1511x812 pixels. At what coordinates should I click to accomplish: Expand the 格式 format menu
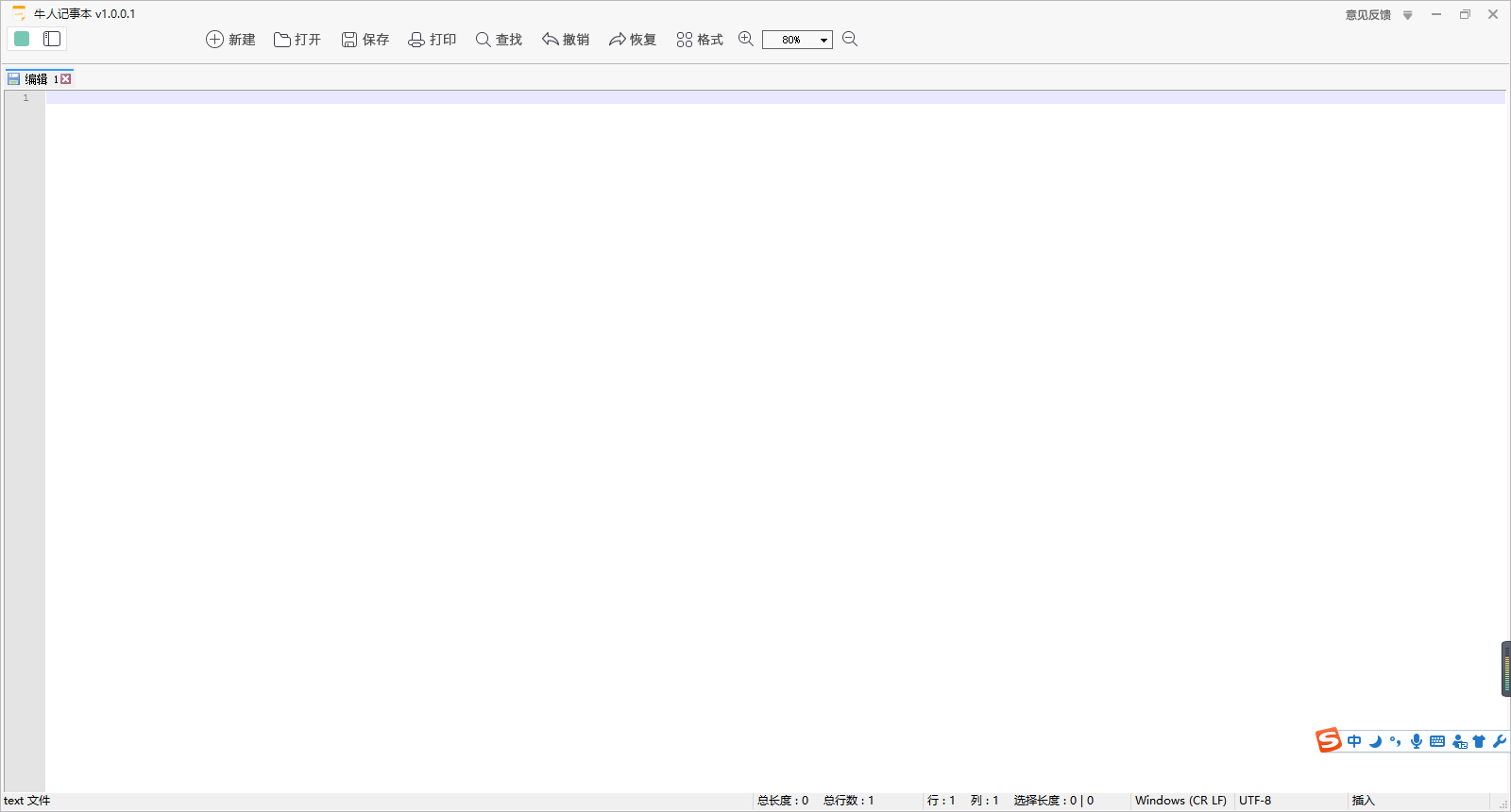[700, 40]
